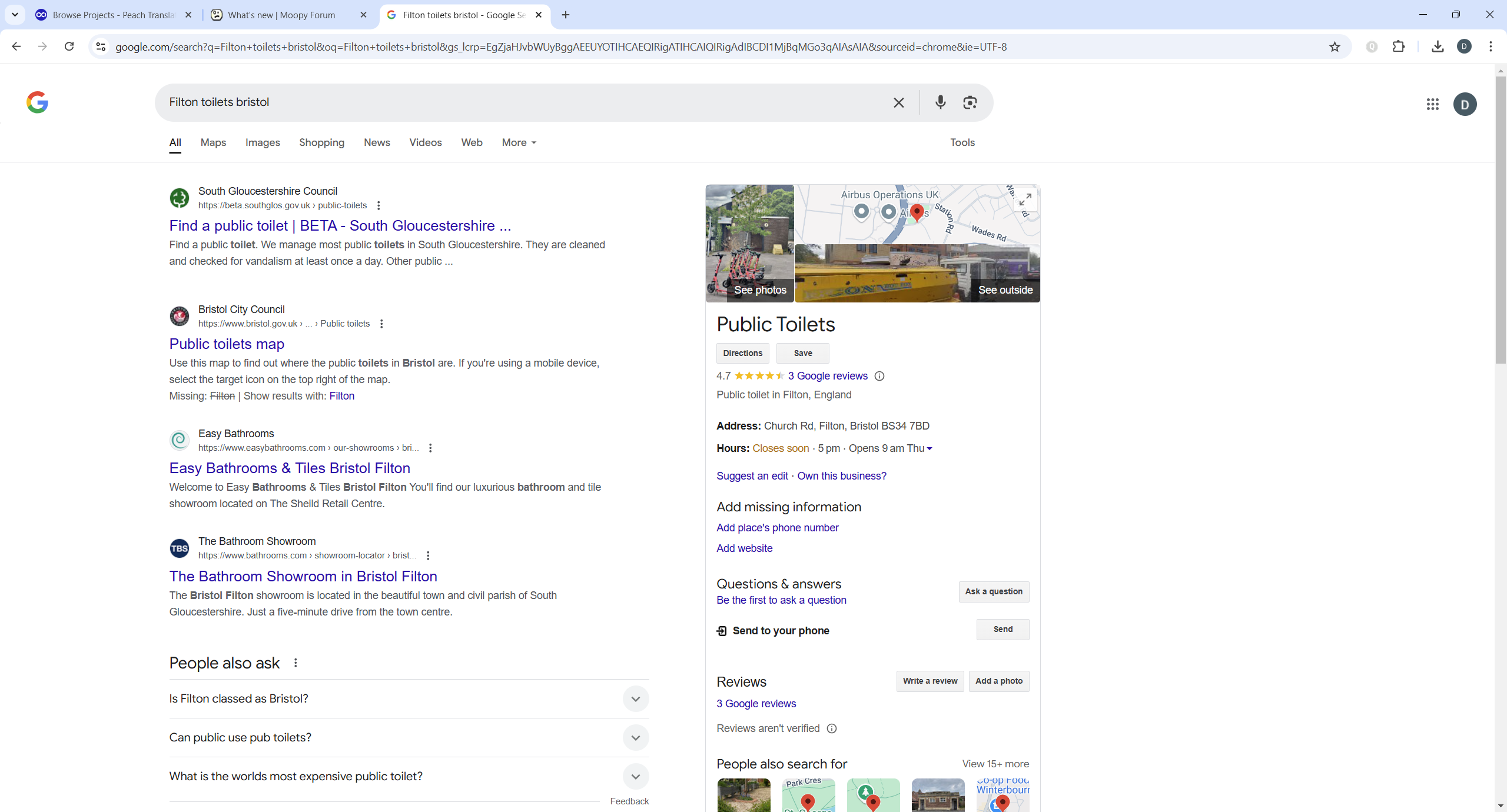Click Suggest an edit link
This screenshot has height=812, width=1507.
pos(752,476)
